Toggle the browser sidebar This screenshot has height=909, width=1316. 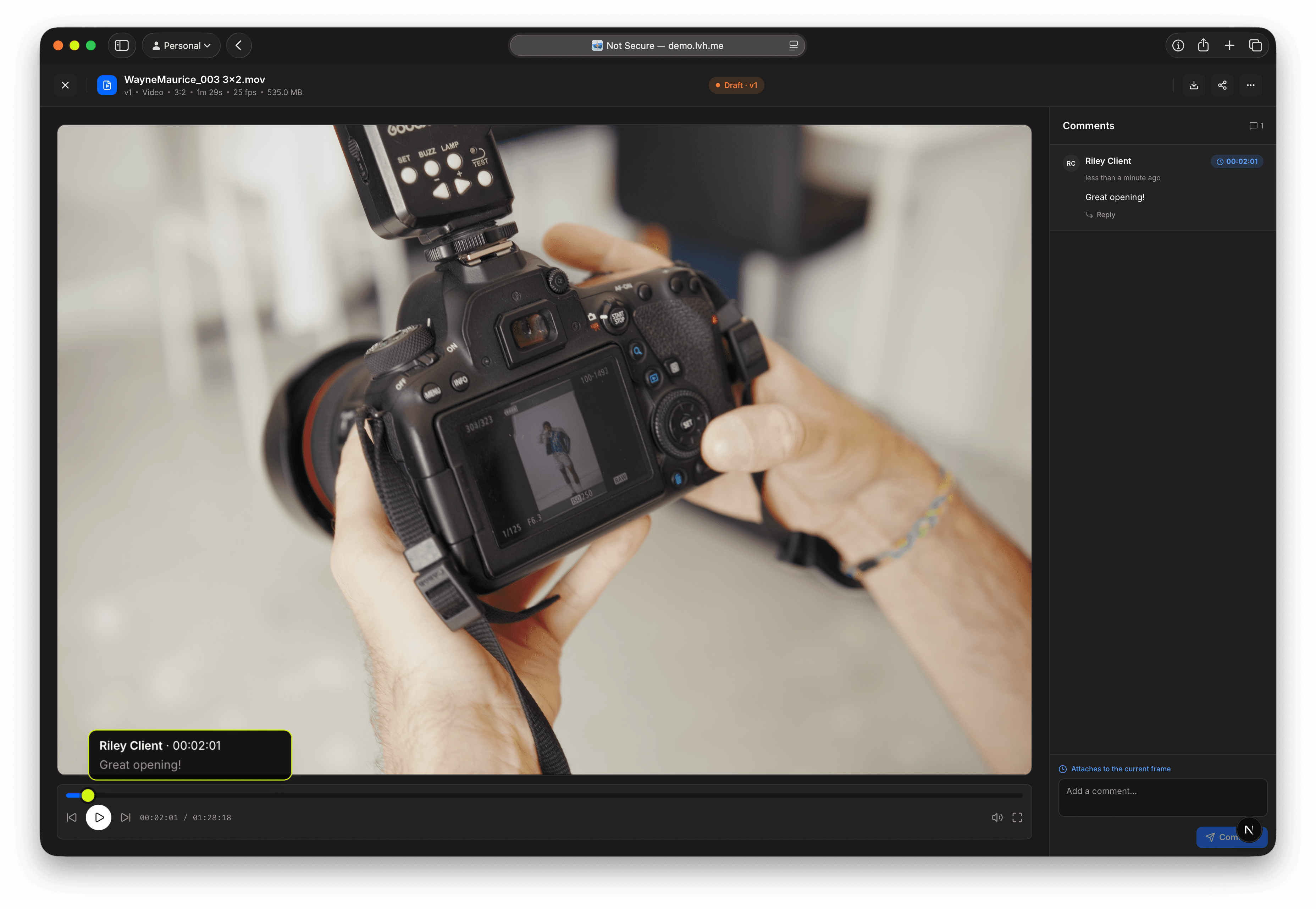122,45
